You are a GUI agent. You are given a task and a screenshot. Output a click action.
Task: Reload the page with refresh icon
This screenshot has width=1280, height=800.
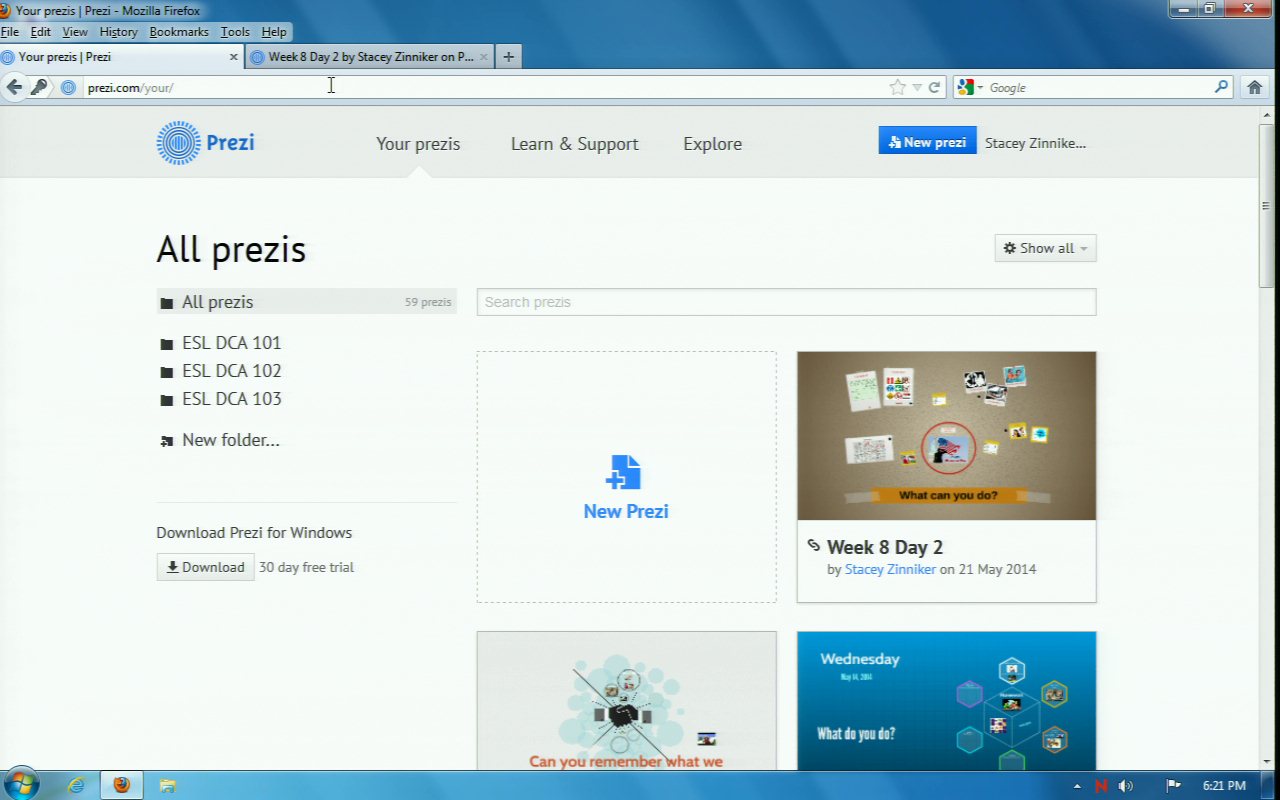[x=934, y=87]
